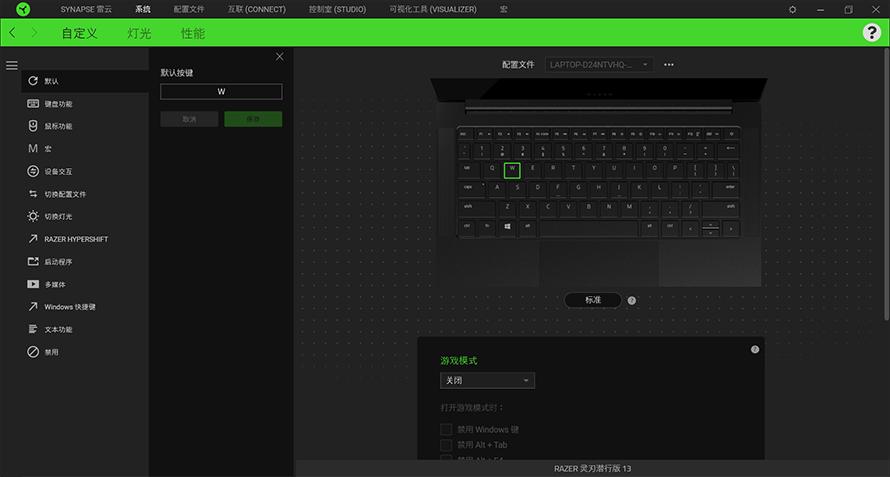
Task: Click the Q key on keyboard image
Action: tap(492, 170)
